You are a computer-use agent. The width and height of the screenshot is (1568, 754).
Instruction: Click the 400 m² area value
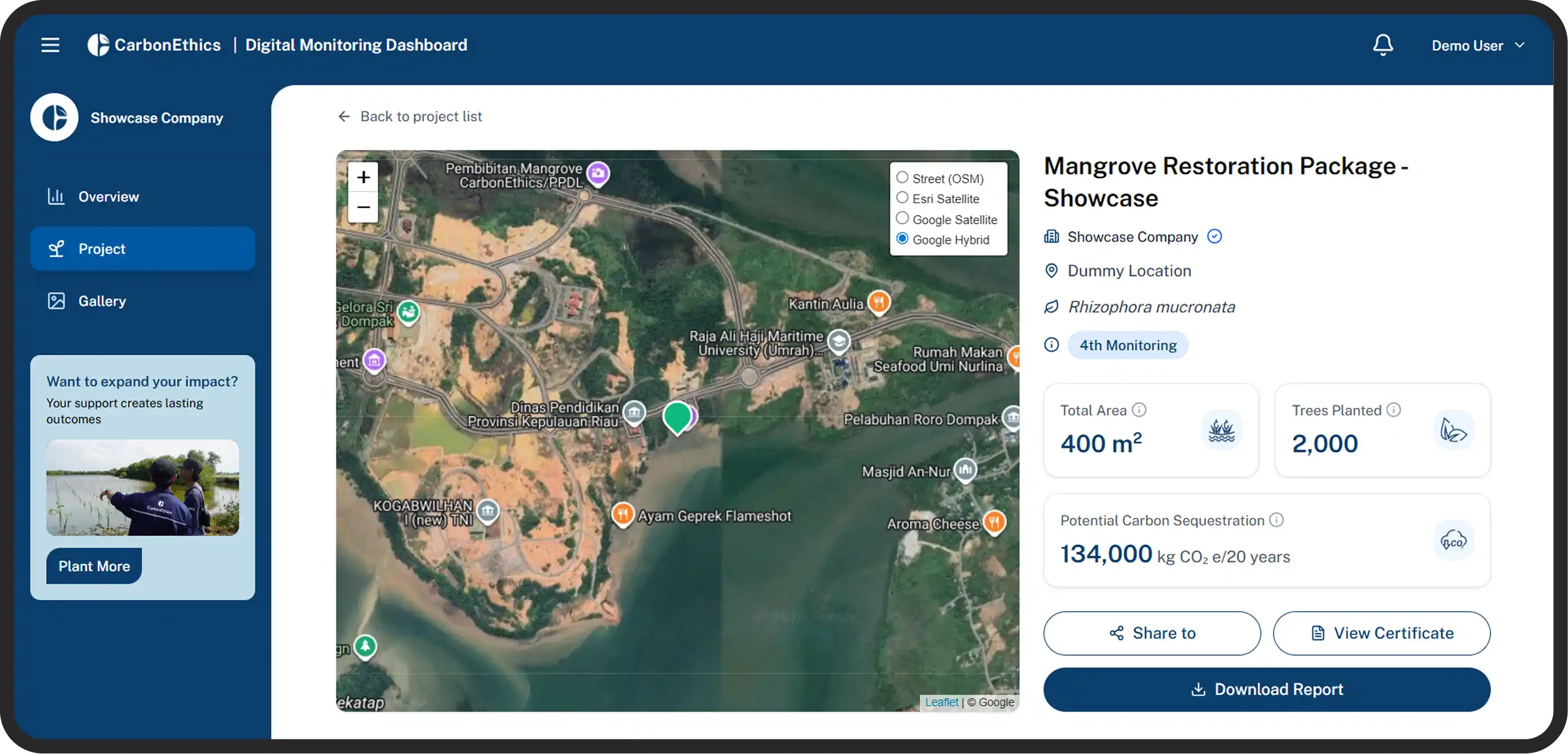pyautogui.click(x=1101, y=443)
